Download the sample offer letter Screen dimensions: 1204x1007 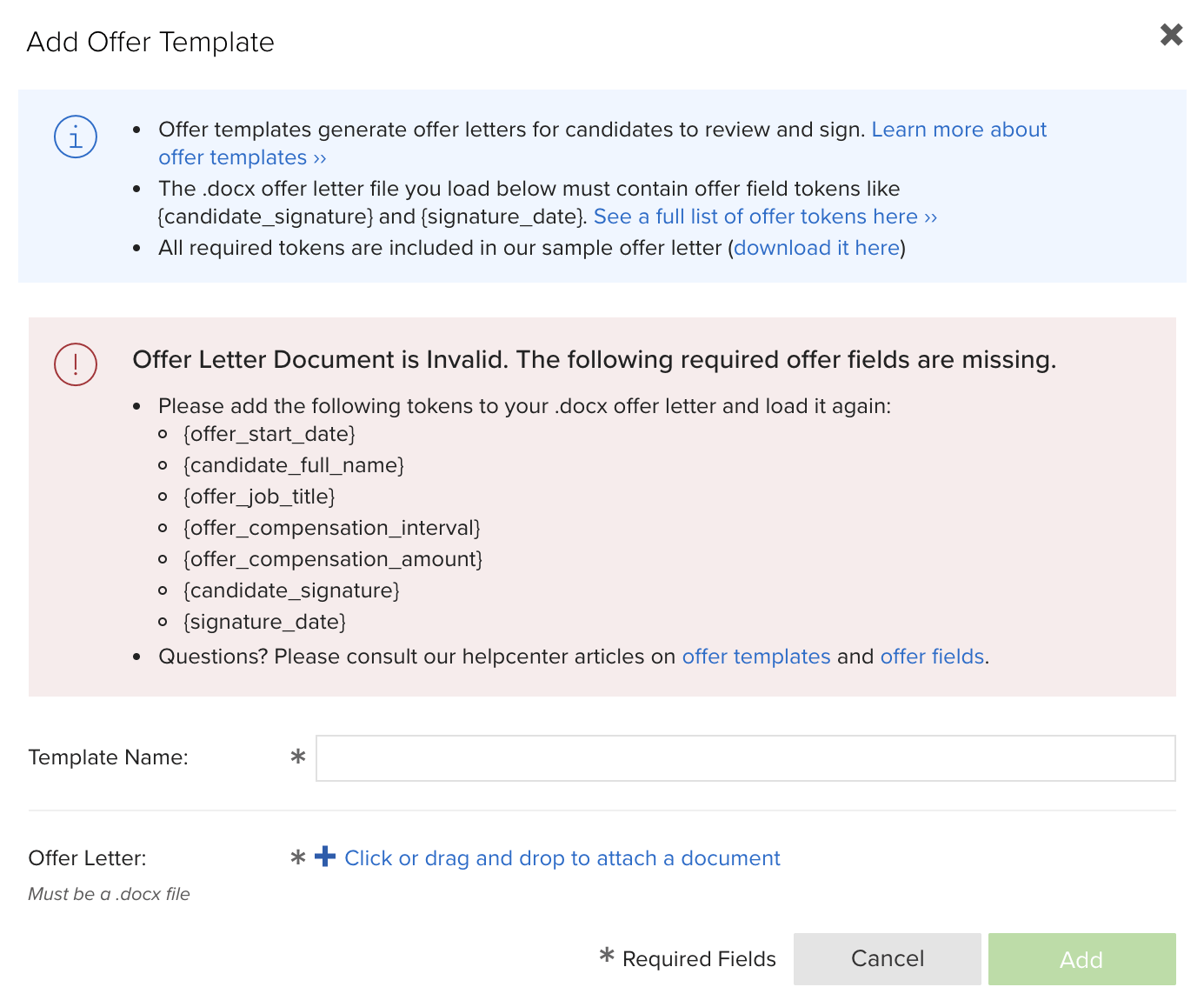[x=815, y=248]
